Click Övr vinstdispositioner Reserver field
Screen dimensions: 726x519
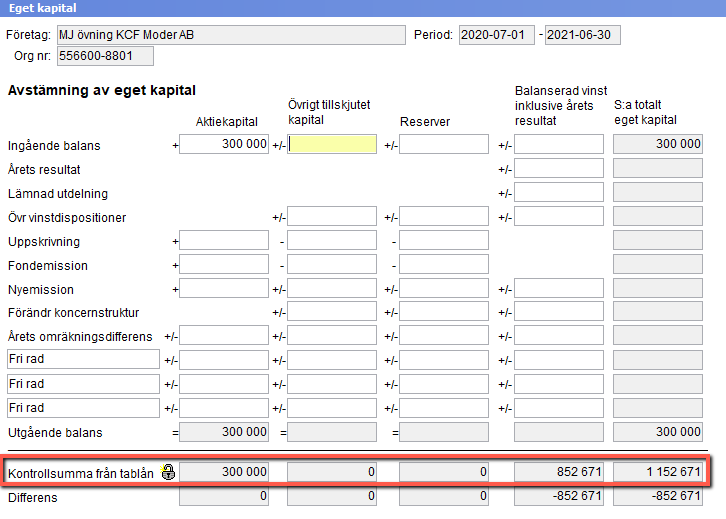[444, 216]
